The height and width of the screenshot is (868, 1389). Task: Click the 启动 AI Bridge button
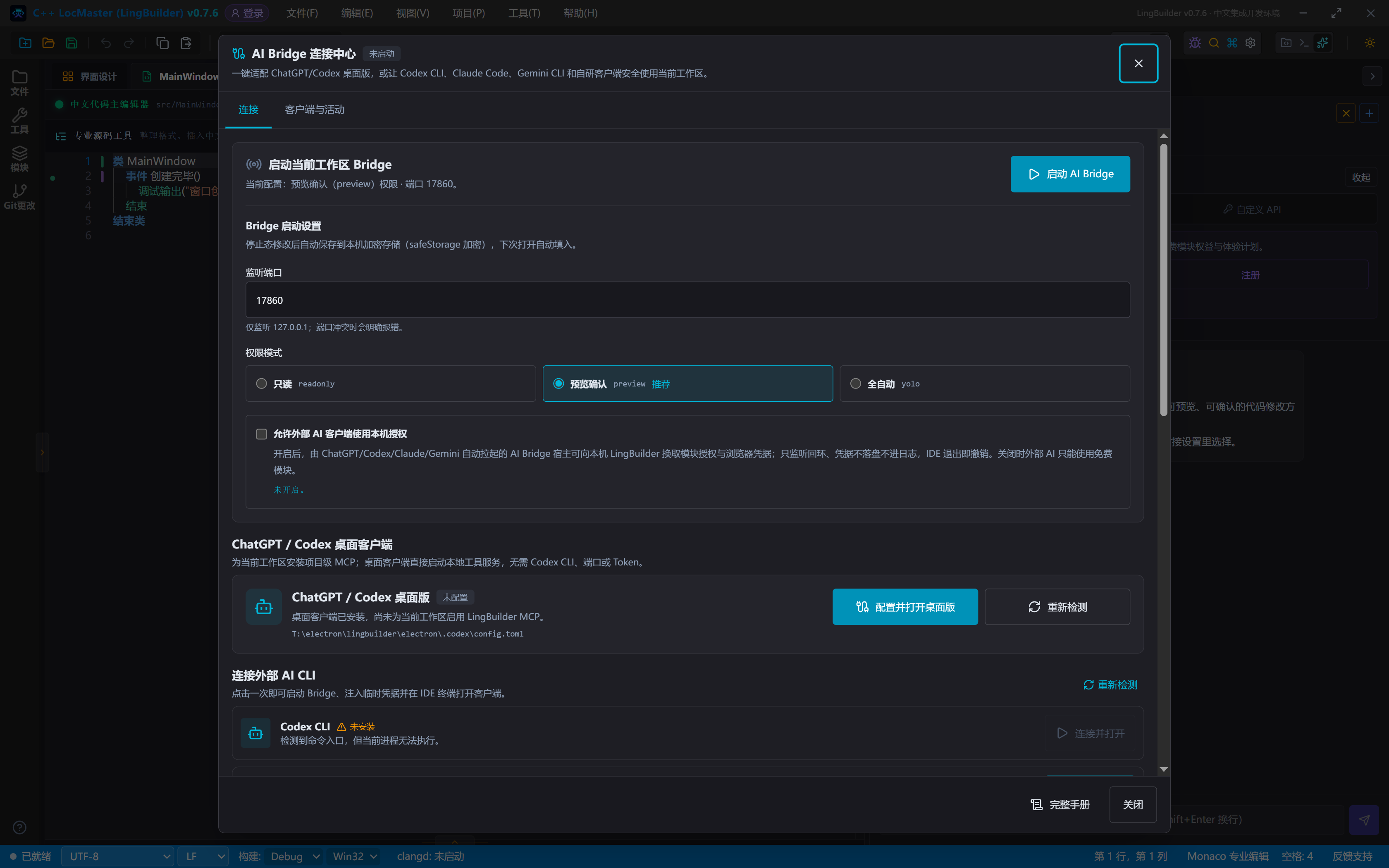coord(1070,174)
